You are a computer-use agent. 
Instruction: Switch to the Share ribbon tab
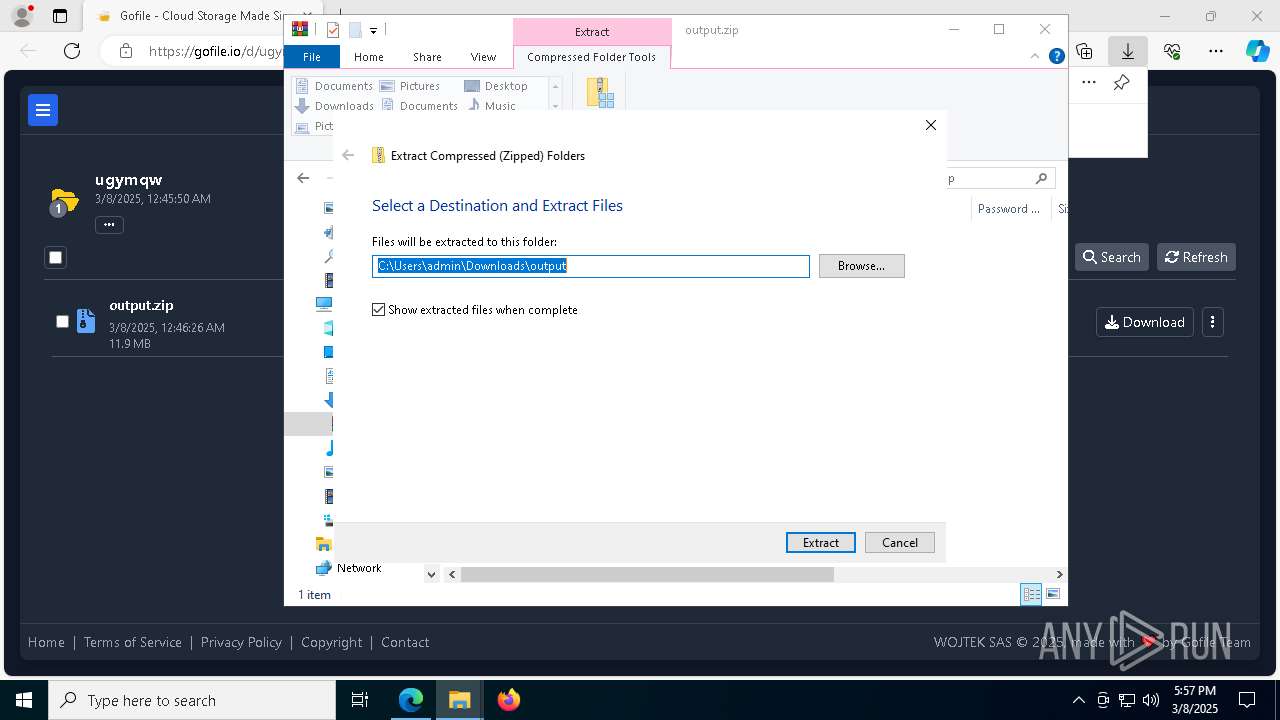(427, 57)
